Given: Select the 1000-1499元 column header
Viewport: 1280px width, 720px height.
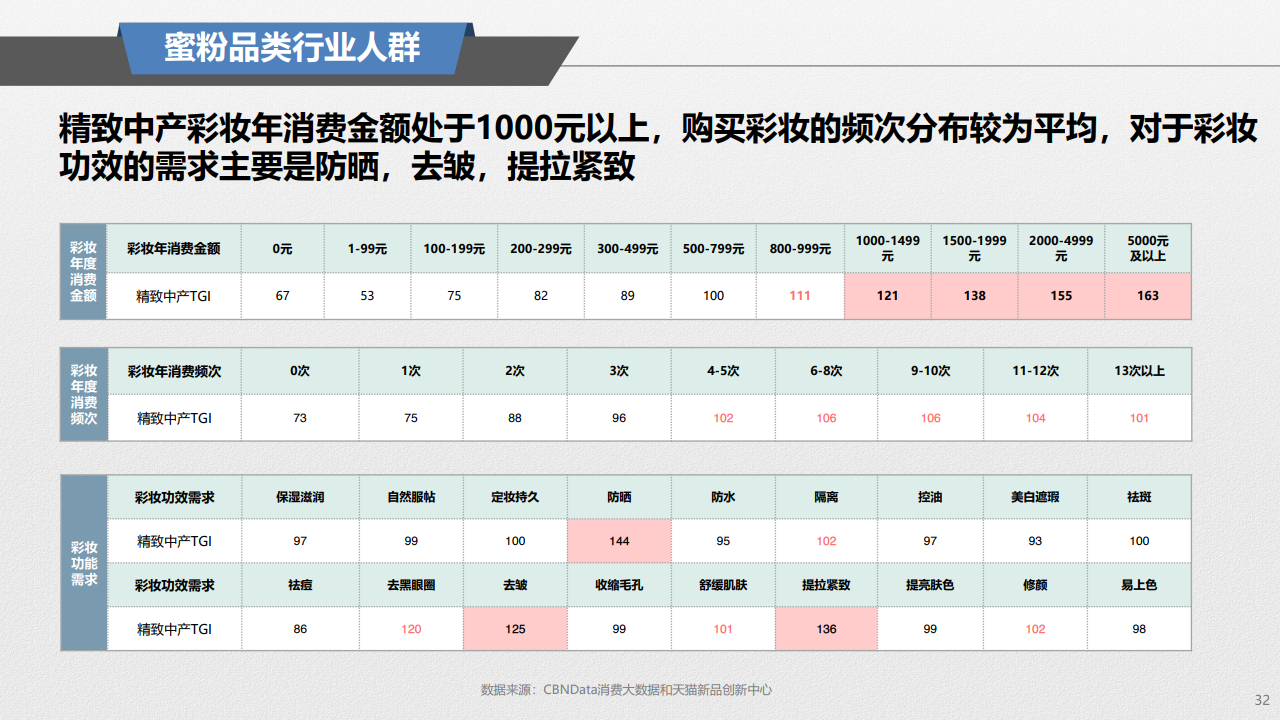Looking at the screenshot, I should tap(887, 248).
